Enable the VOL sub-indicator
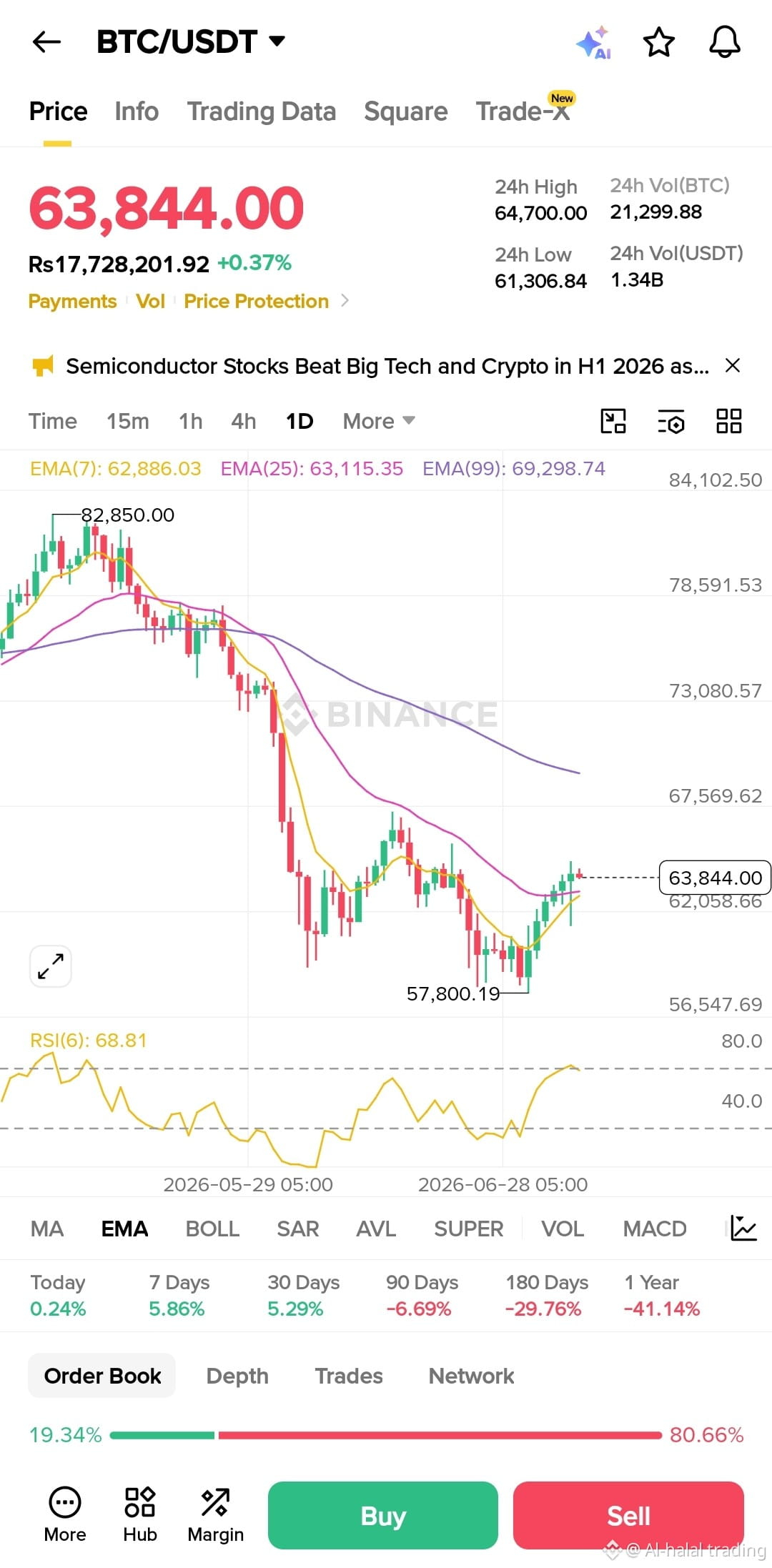 click(563, 1229)
